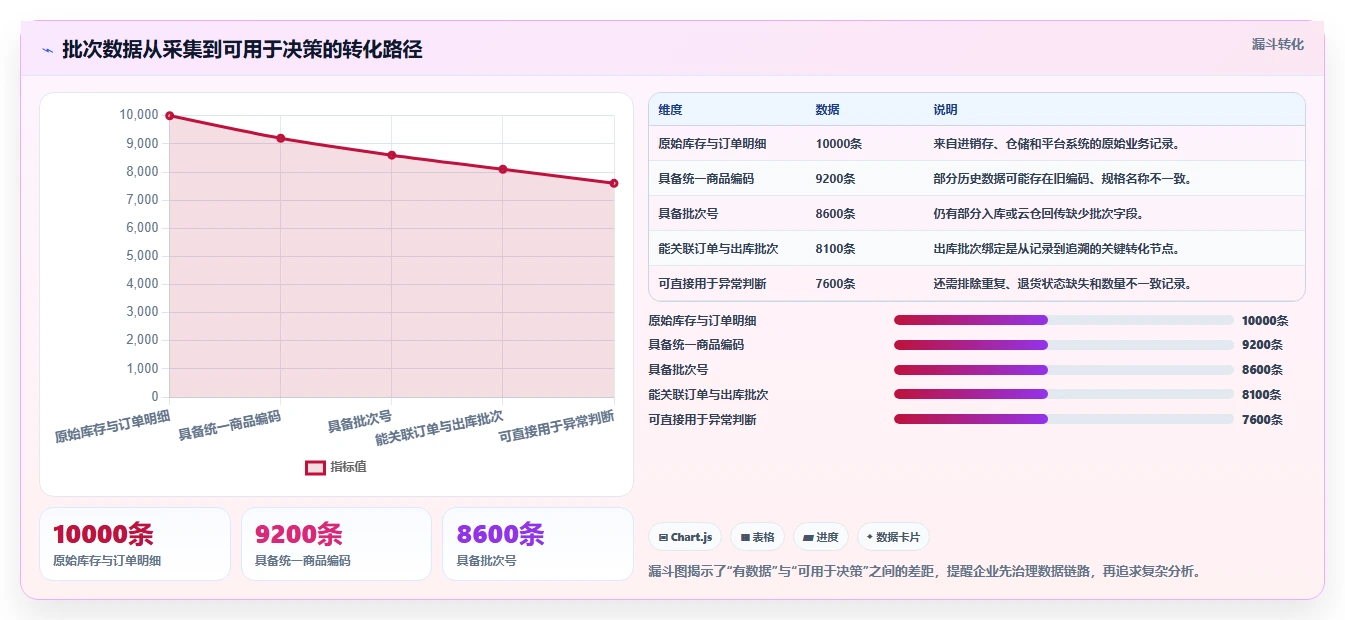Click the y-axis label 10,000

coord(139,115)
